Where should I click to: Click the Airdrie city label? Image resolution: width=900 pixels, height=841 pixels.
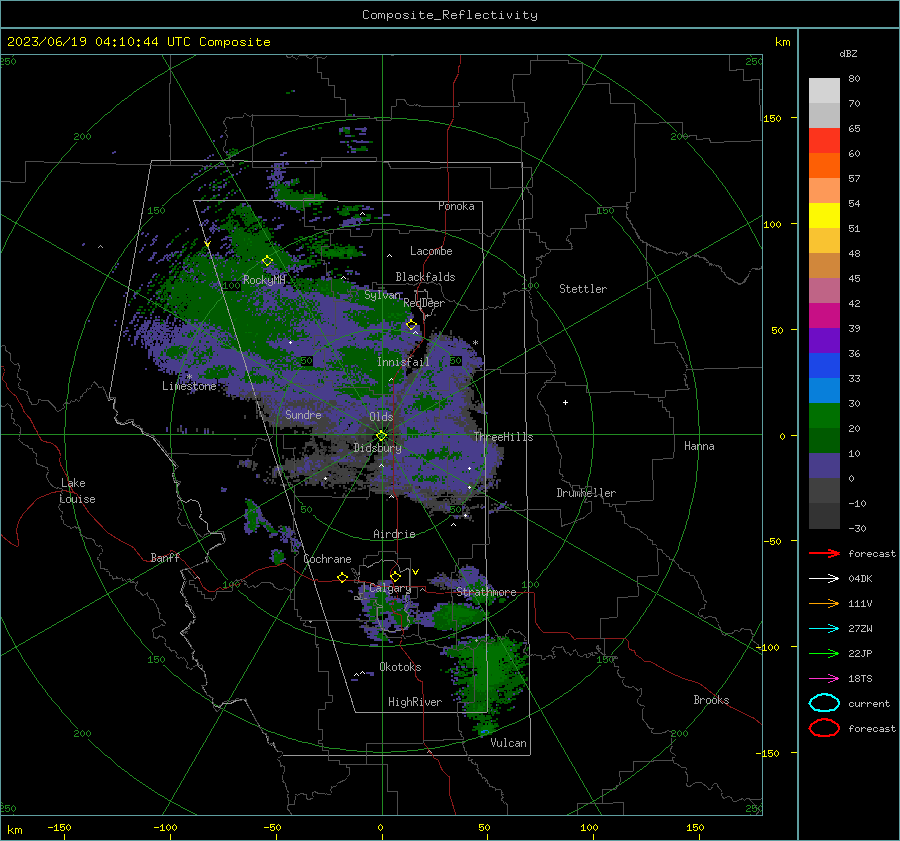[x=394, y=534]
